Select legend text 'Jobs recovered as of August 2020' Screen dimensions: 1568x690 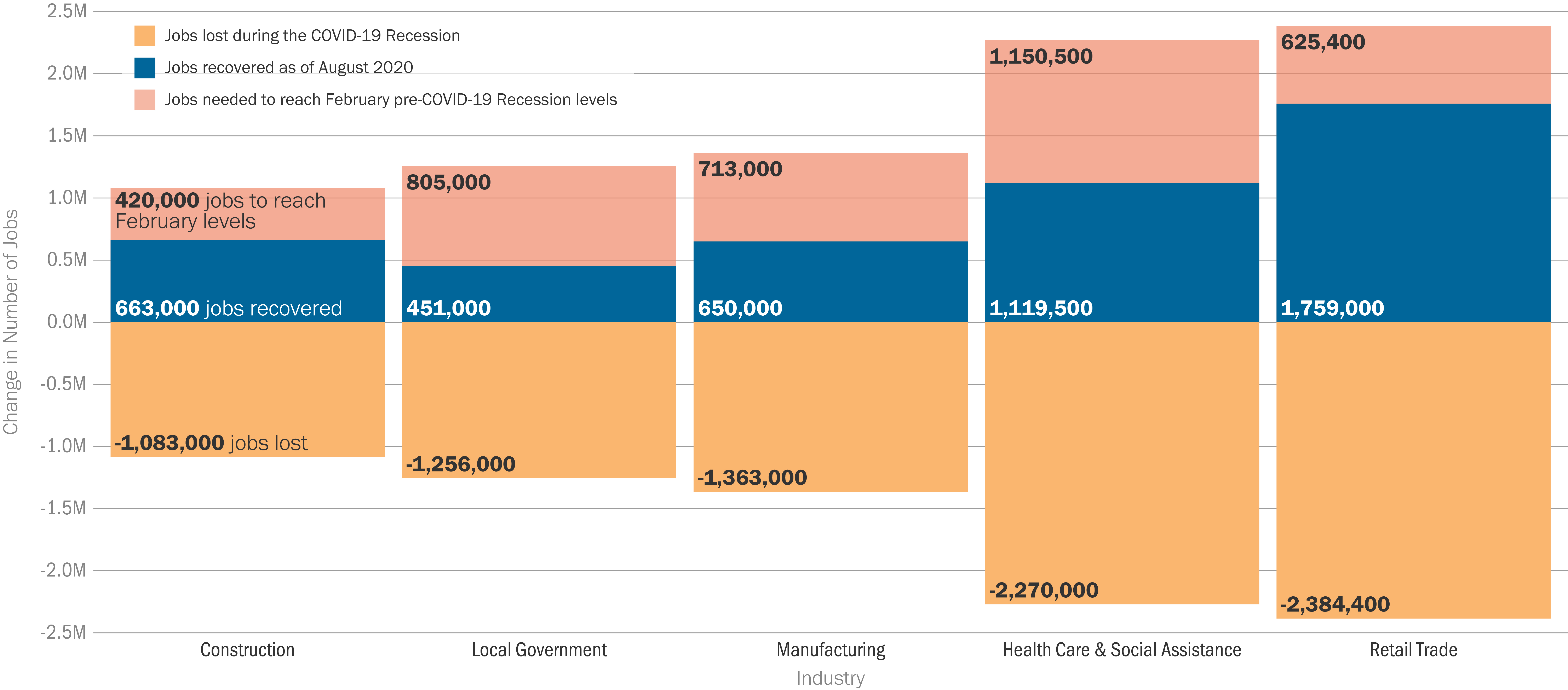coord(289,68)
